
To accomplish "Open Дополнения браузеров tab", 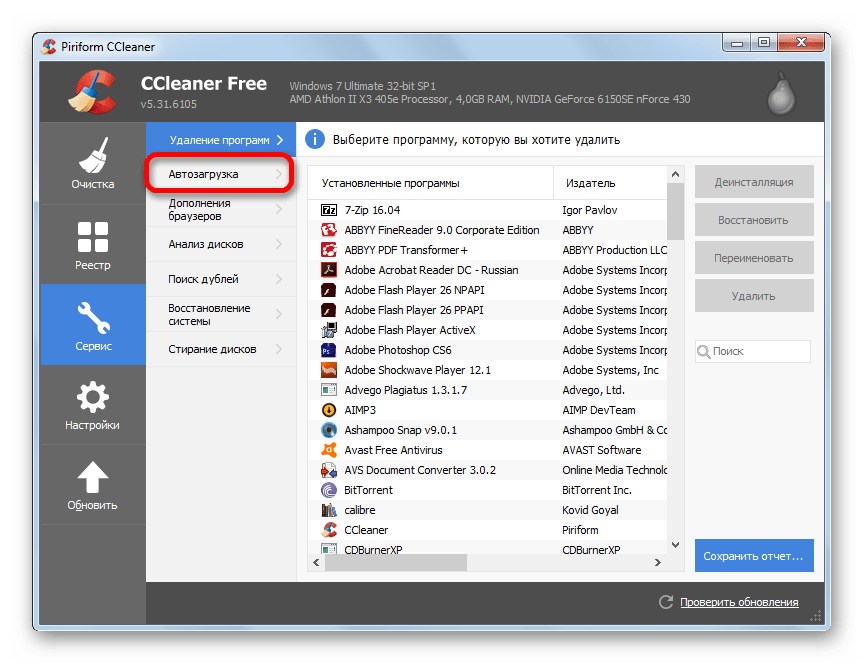I will tap(221, 209).
